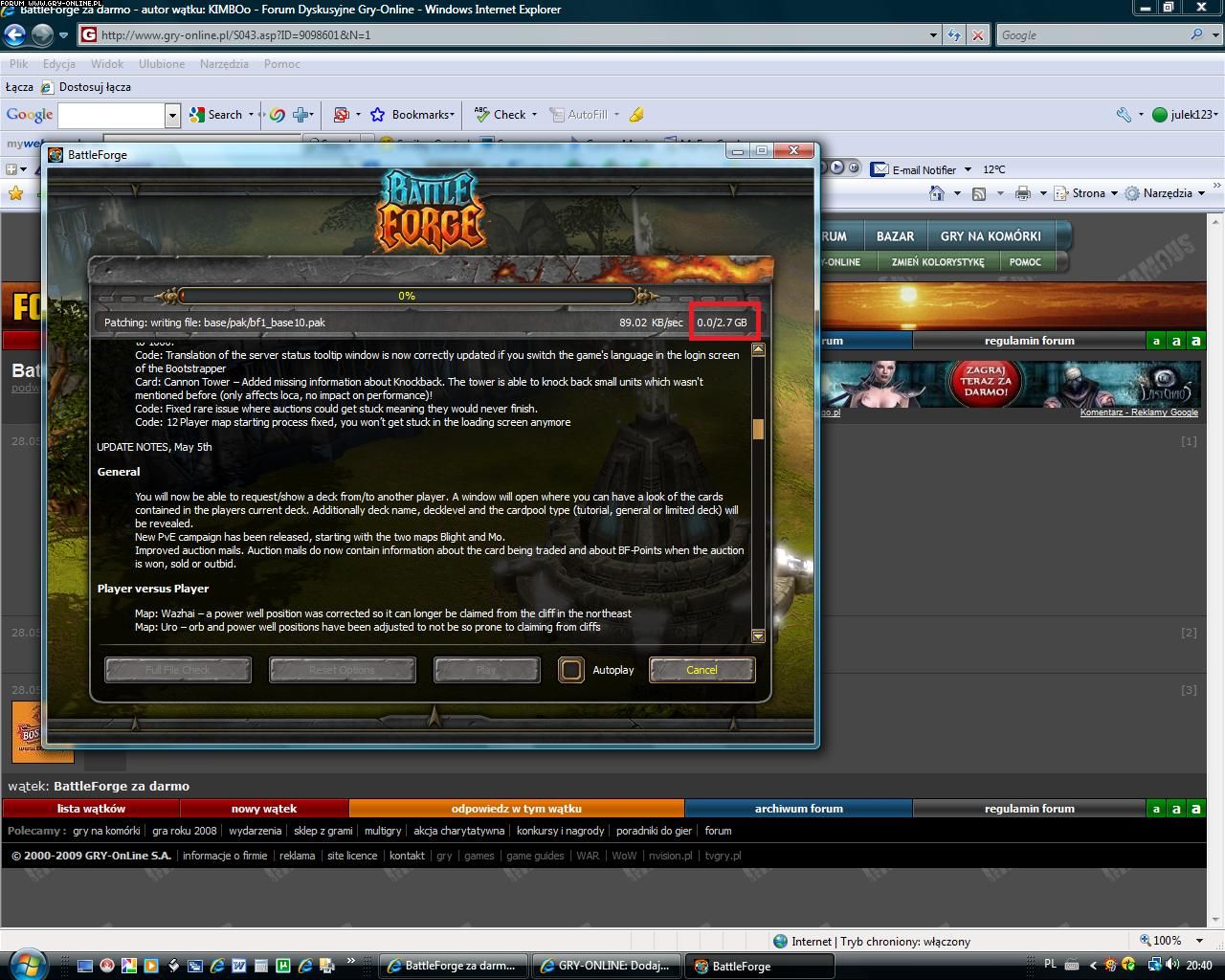Screen dimensions: 1225x980
Task: Click the blue plus icon in Google toolbar
Action: 301,115
